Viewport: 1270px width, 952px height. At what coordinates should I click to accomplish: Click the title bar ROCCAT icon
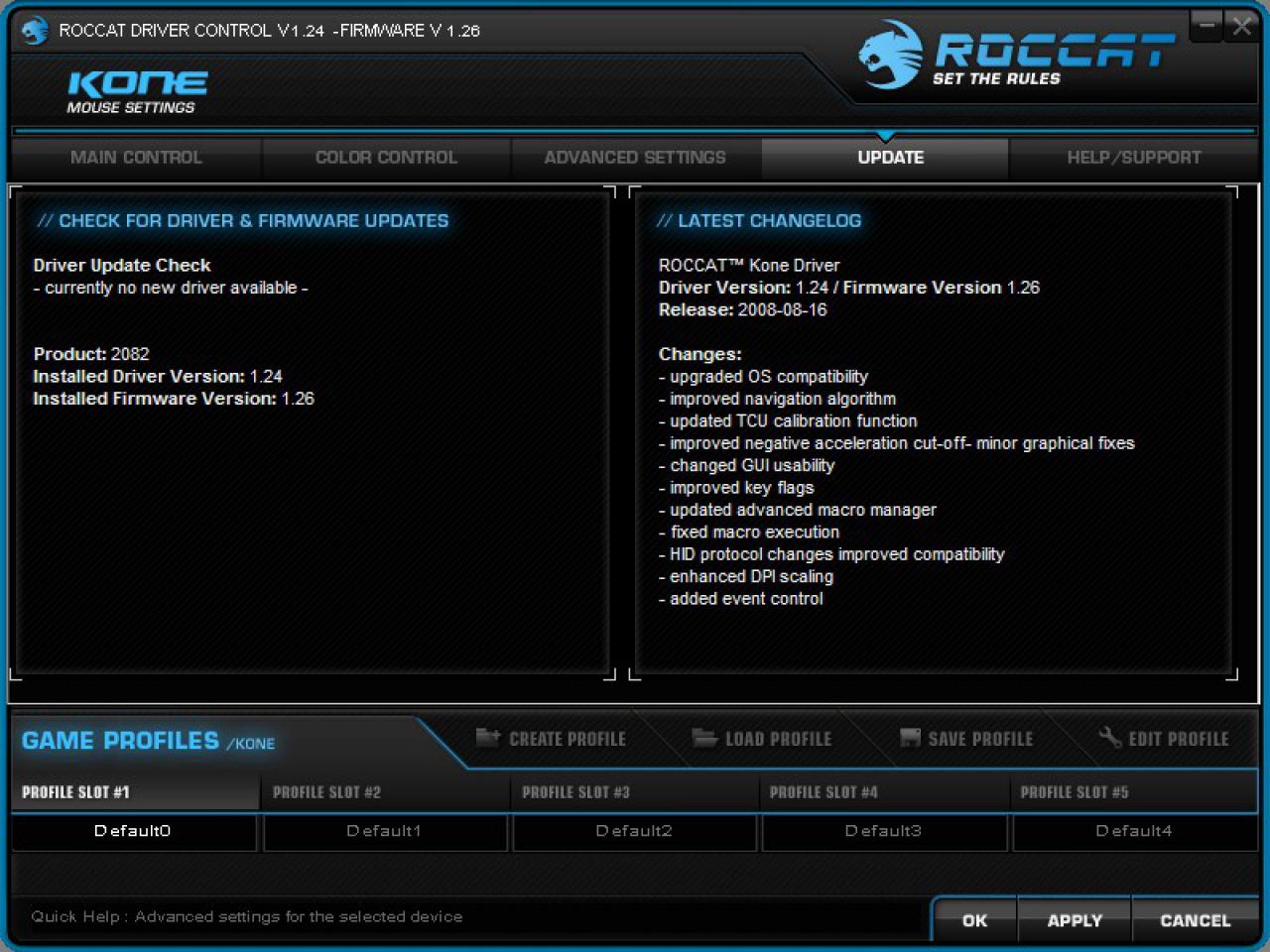(35, 31)
